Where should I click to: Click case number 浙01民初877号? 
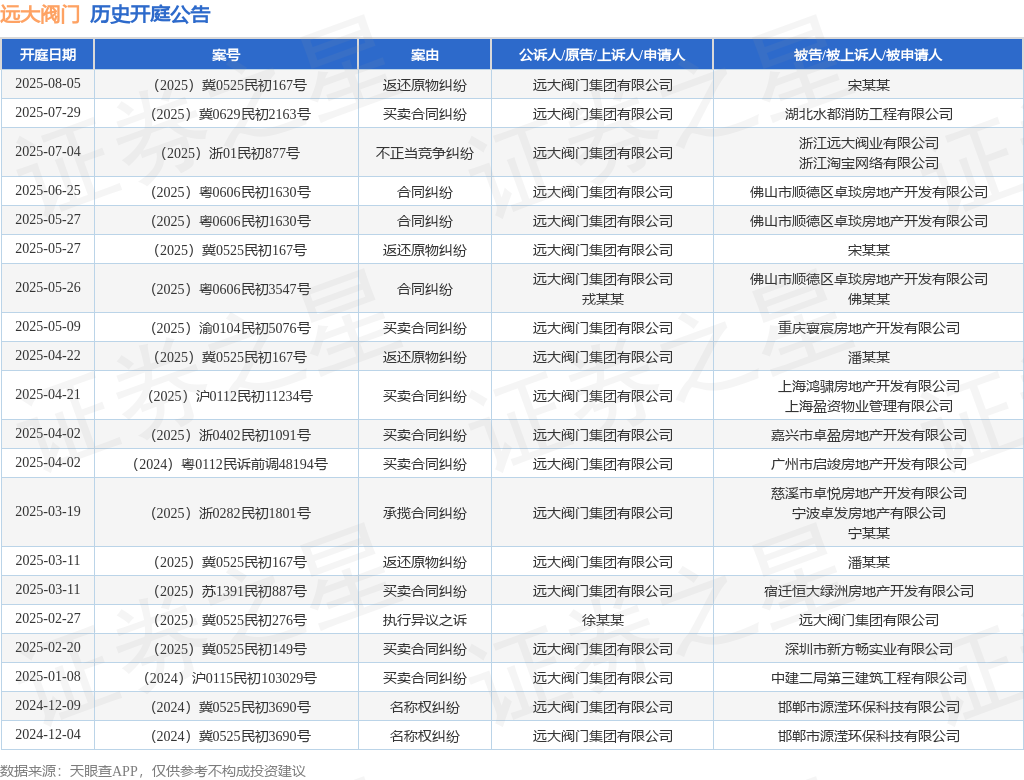[230, 154]
